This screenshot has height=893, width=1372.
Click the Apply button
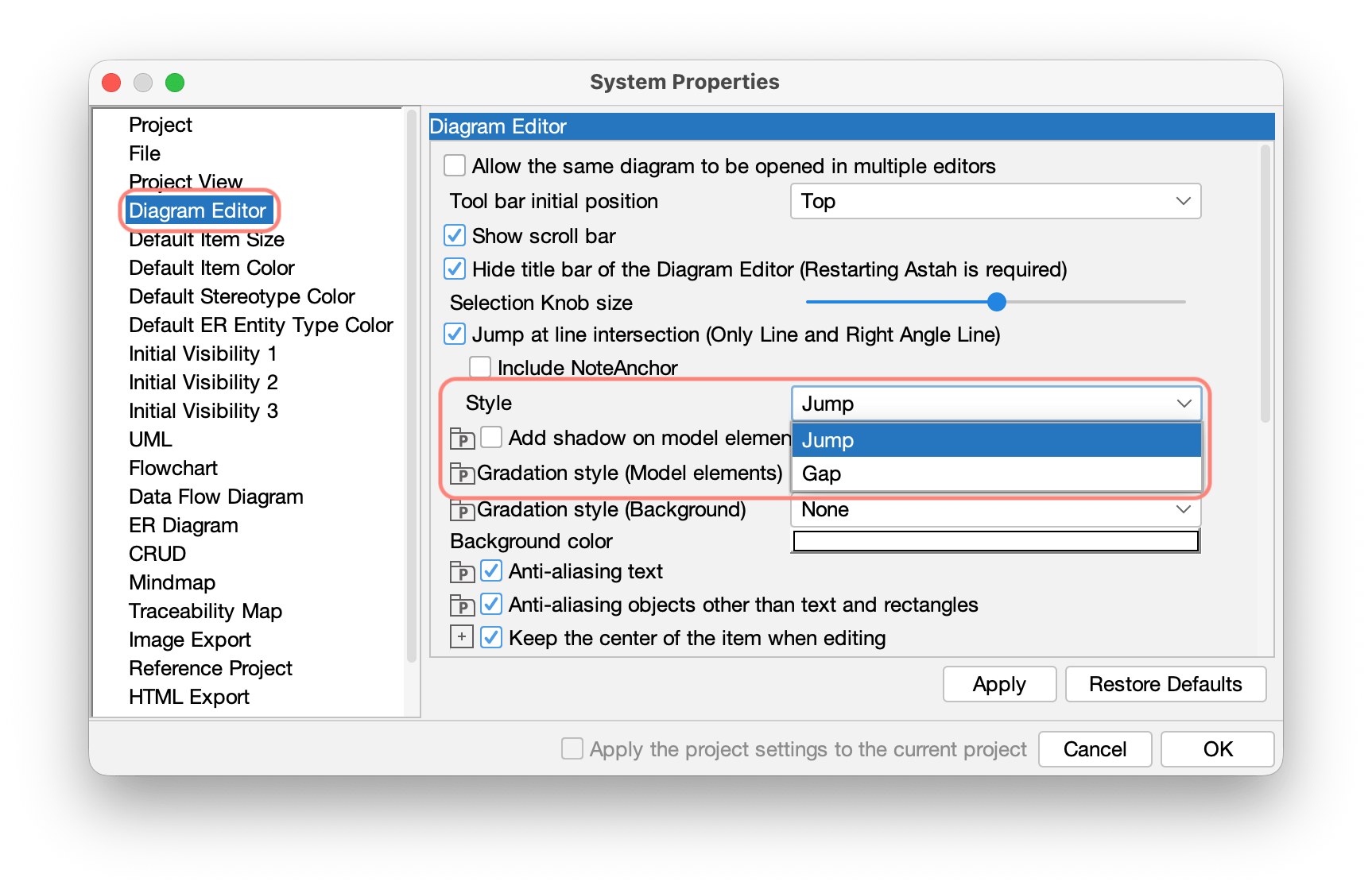pos(999,684)
